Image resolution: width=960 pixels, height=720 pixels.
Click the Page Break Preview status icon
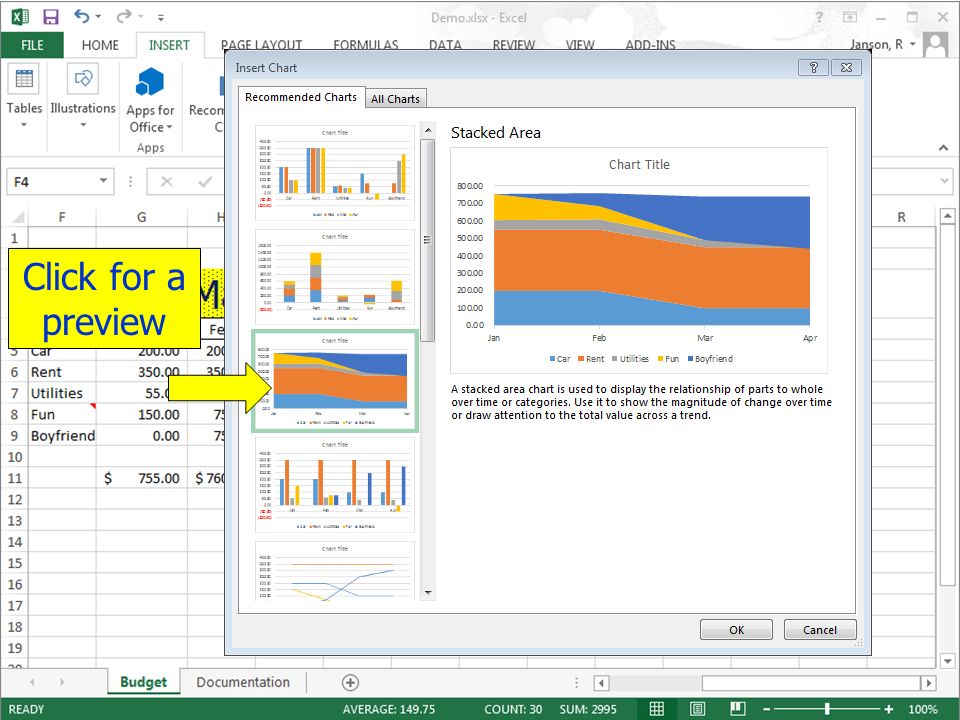738,708
